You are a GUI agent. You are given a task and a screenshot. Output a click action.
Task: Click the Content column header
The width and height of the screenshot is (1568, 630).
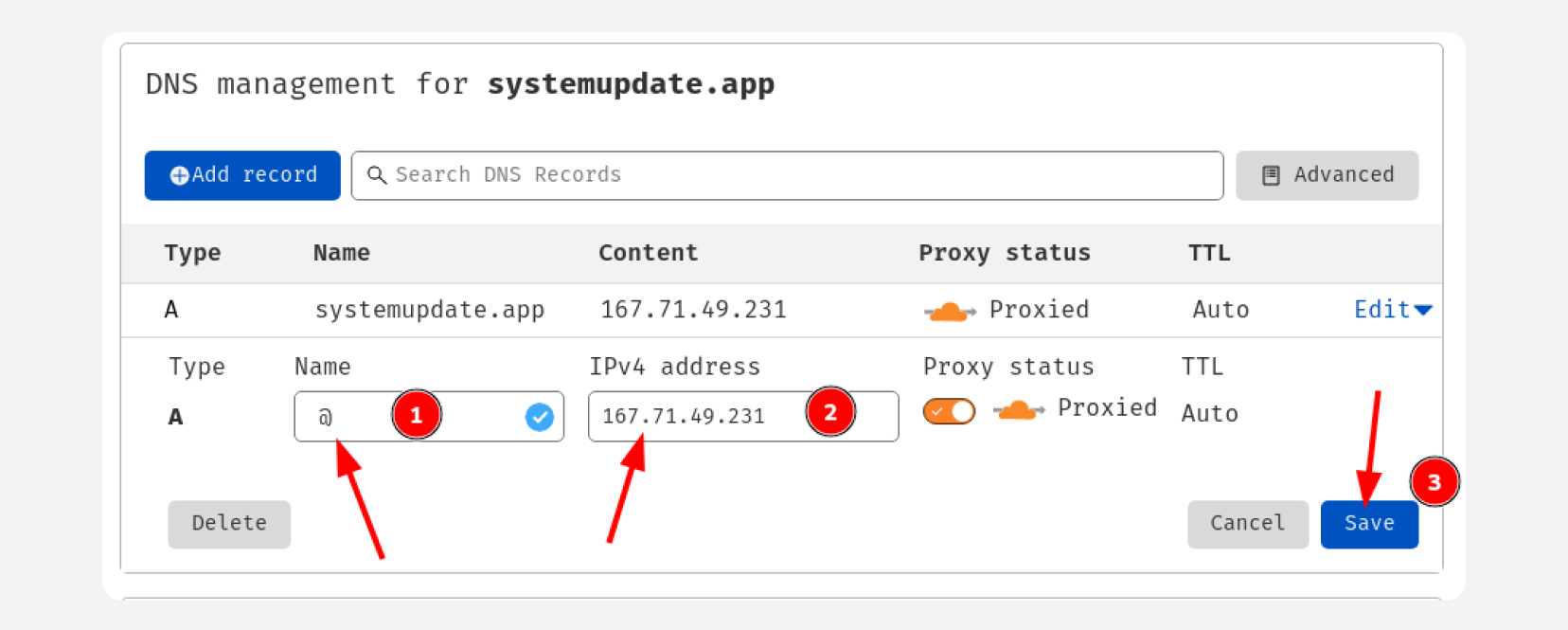point(648,253)
